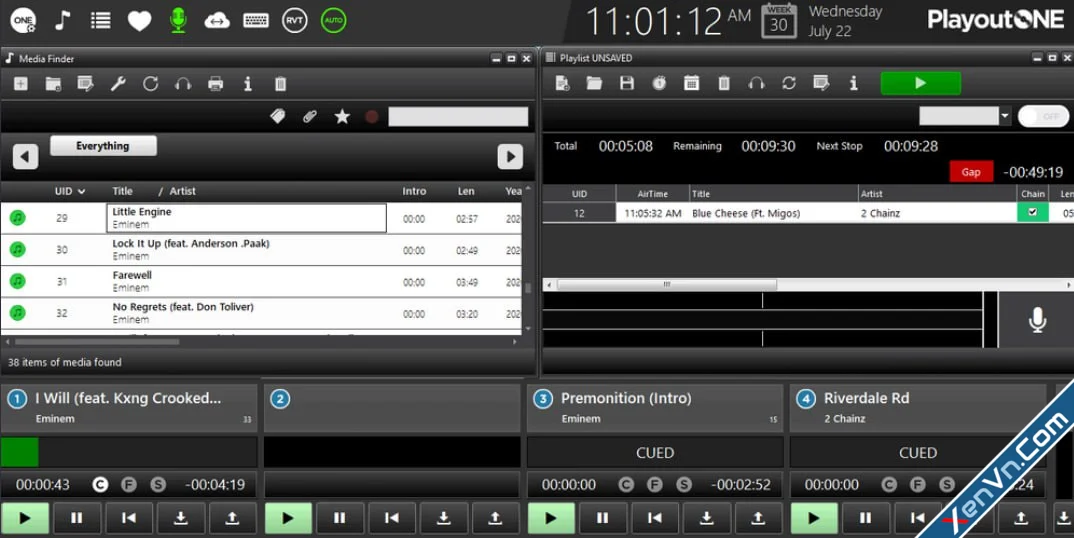Sort Media Finder by Intro column

pos(414,191)
